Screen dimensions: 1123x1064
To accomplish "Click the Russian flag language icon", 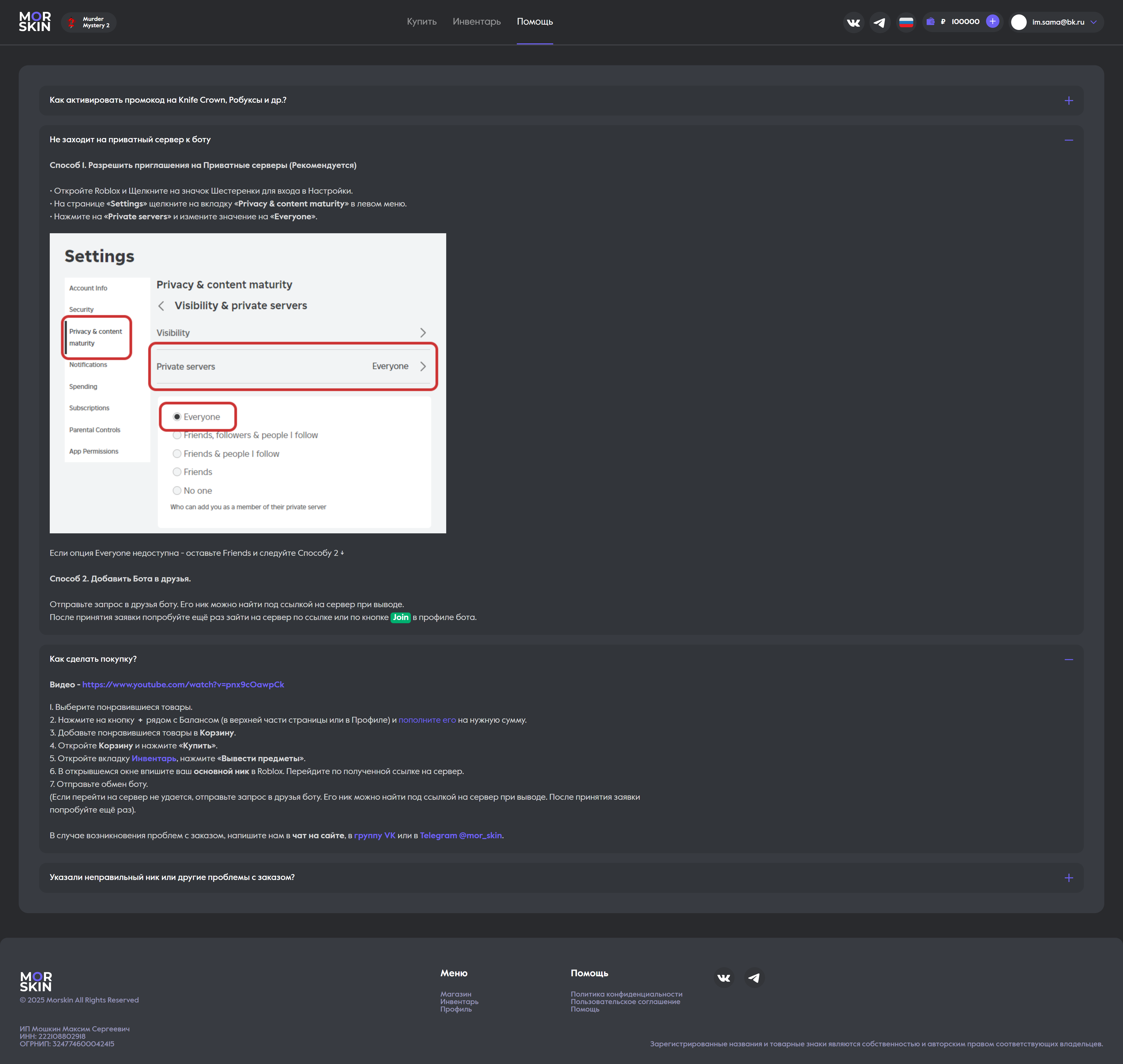I will coord(906,23).
